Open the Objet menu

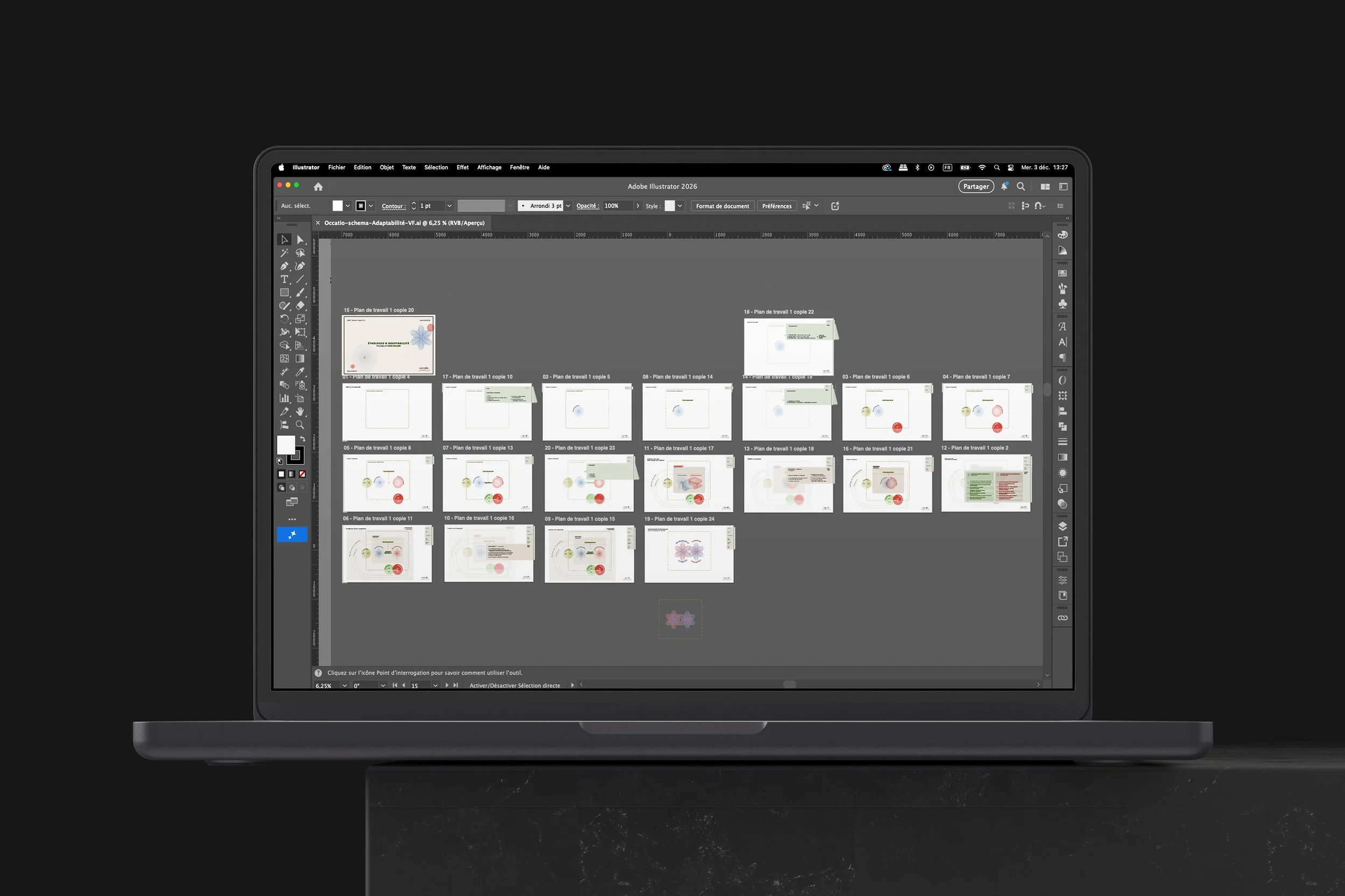pyautogui.click(x=386, y=167)
